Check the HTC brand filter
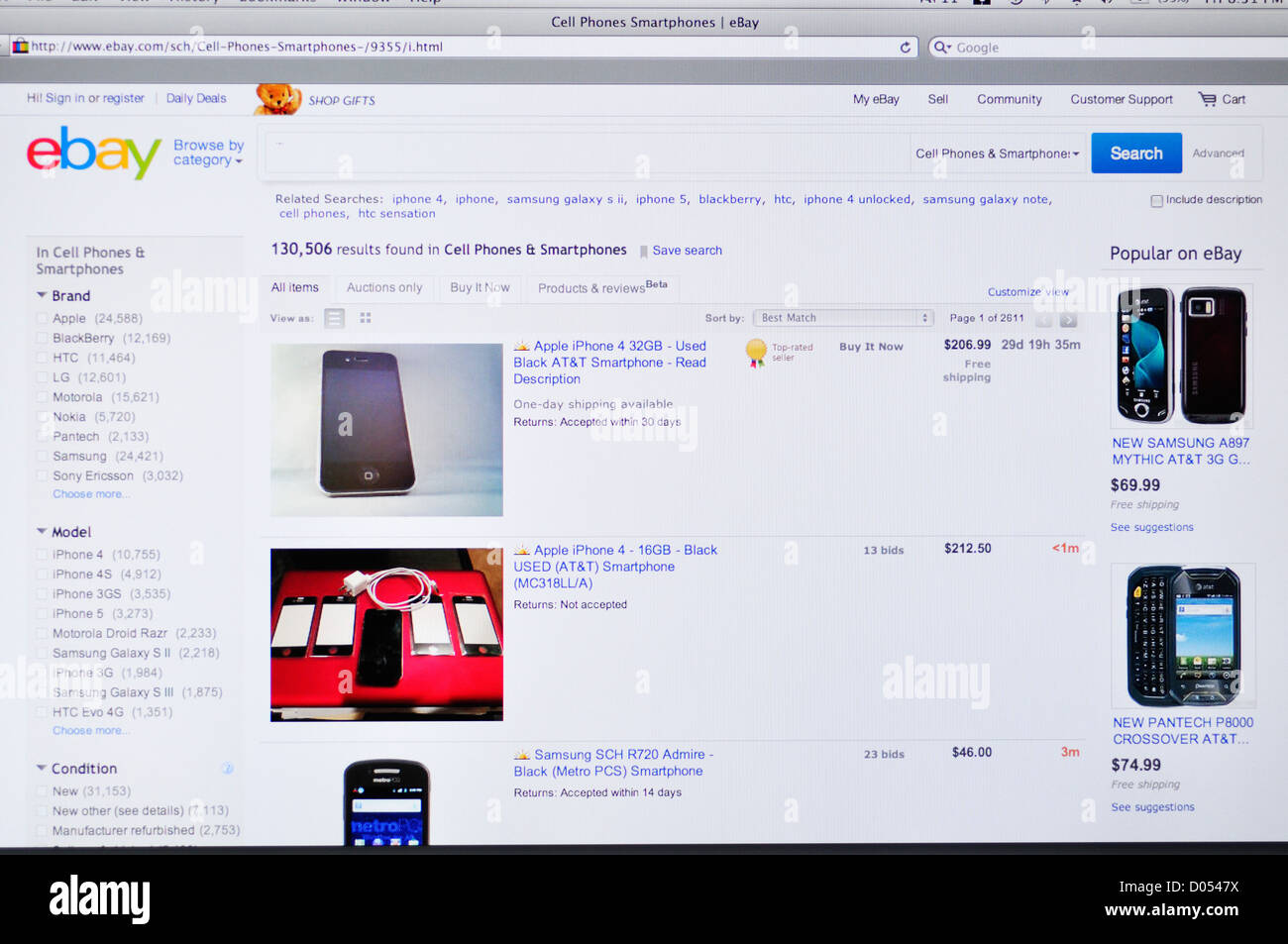 click(43, 359)
